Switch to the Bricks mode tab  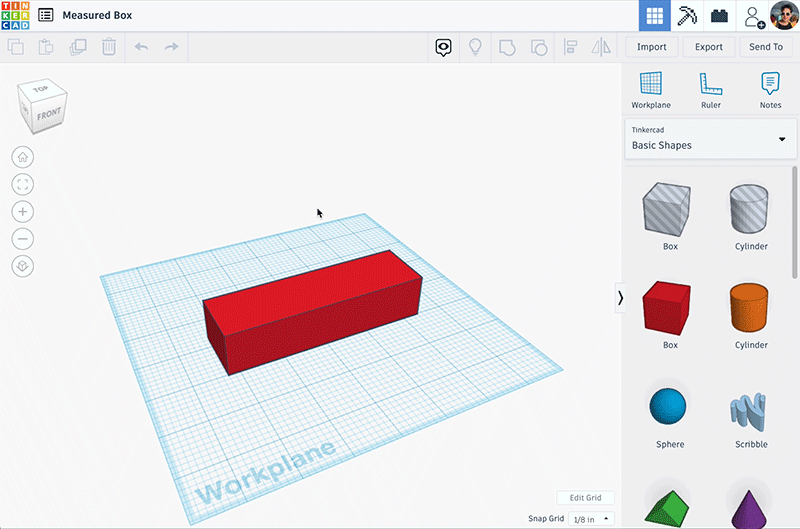pyautogui.click(x=719, y=16)
